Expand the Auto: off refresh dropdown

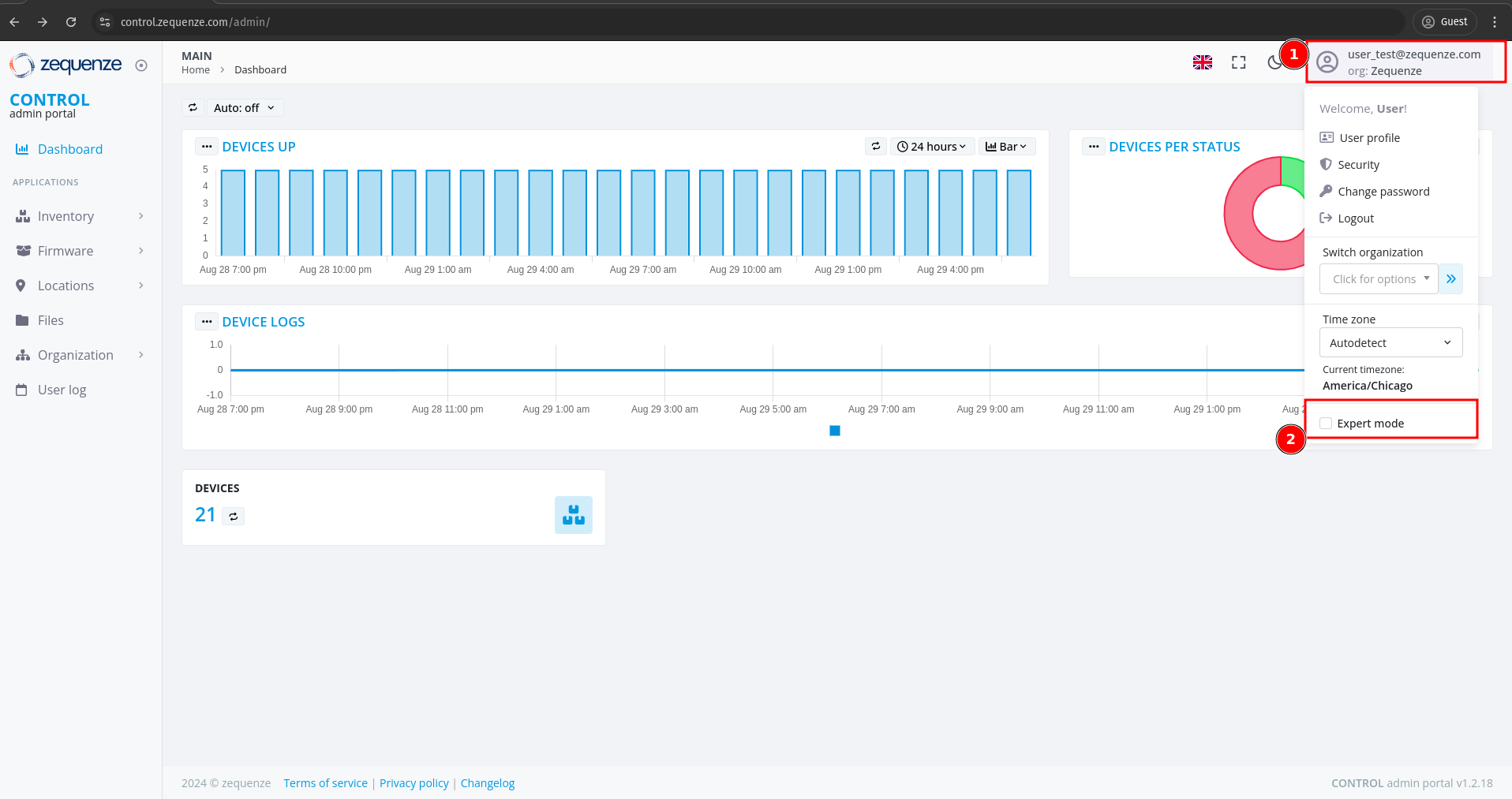click(x=244, y=108)
